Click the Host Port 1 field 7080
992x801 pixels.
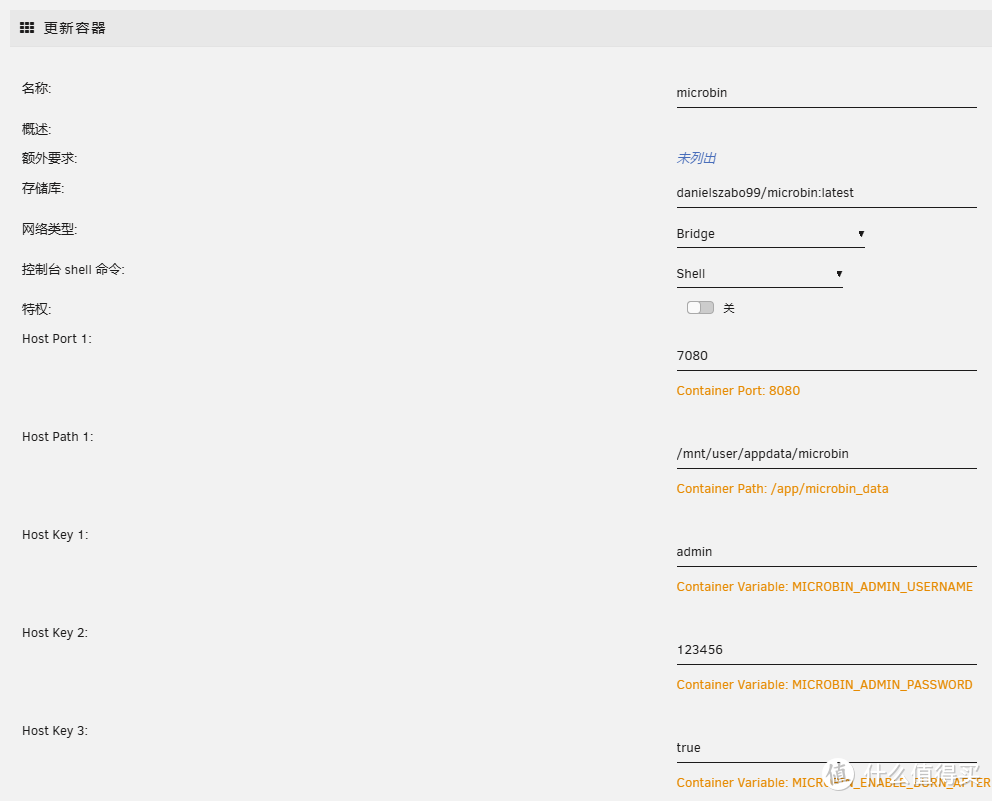[826, 356]
